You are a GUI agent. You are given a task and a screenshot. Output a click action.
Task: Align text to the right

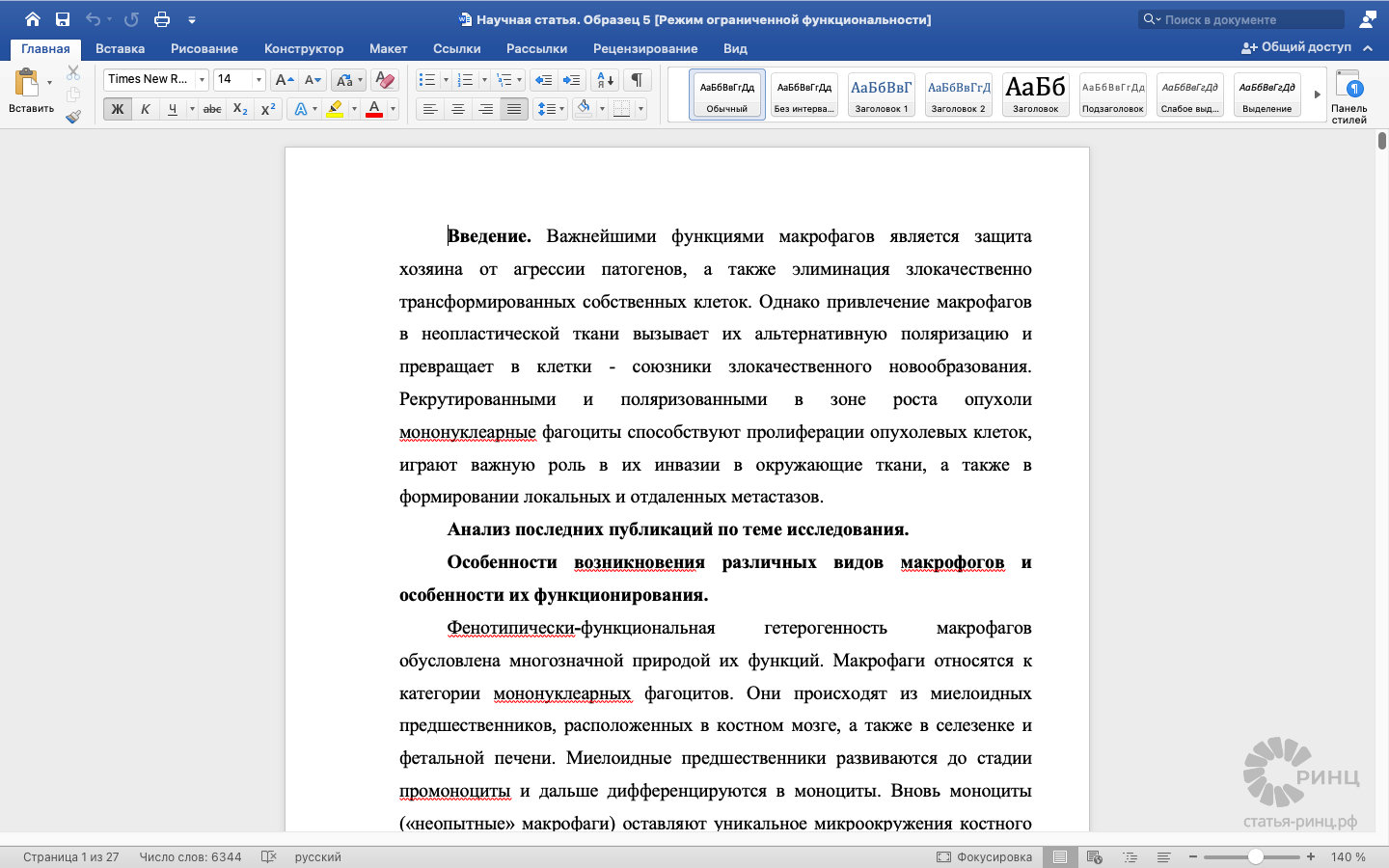(x=486, y=109)
